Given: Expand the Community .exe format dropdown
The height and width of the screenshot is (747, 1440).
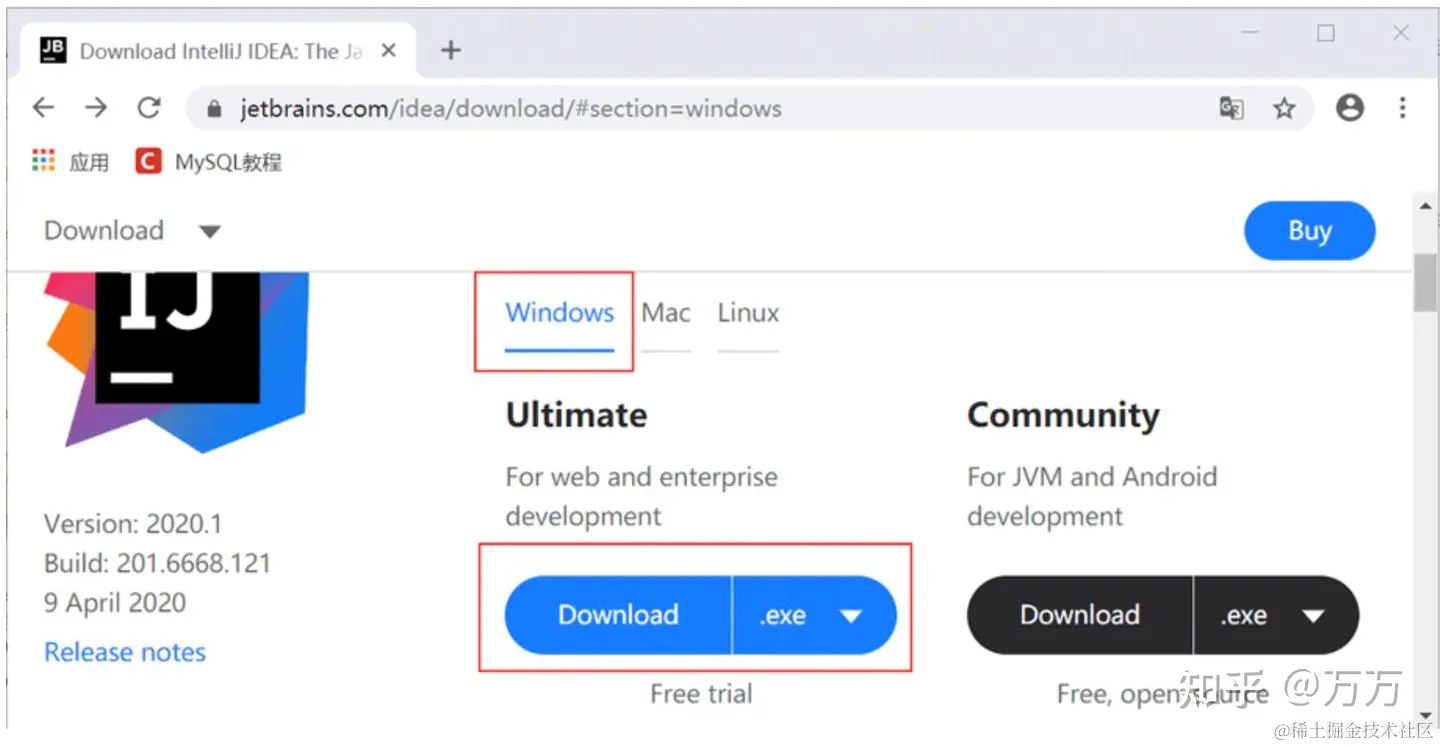Looking at the screenshot, I should click(1276, 615).
